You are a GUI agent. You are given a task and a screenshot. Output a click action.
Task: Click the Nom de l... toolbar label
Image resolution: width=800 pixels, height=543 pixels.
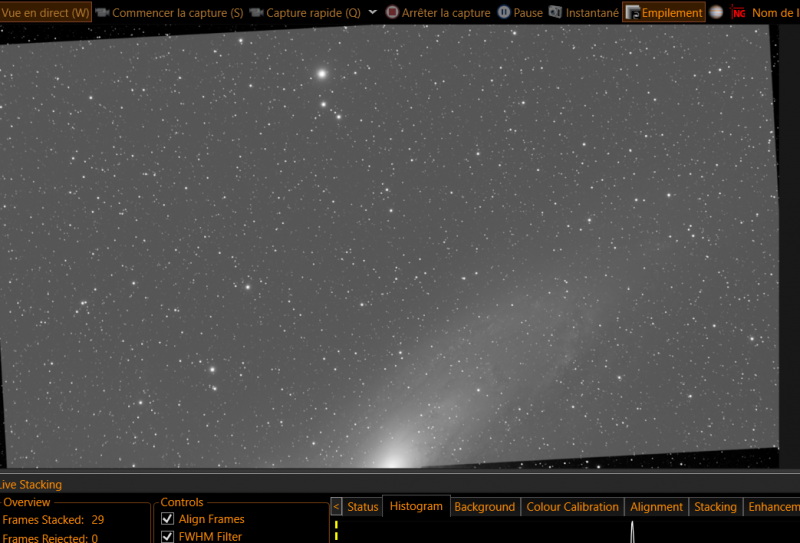776,13
